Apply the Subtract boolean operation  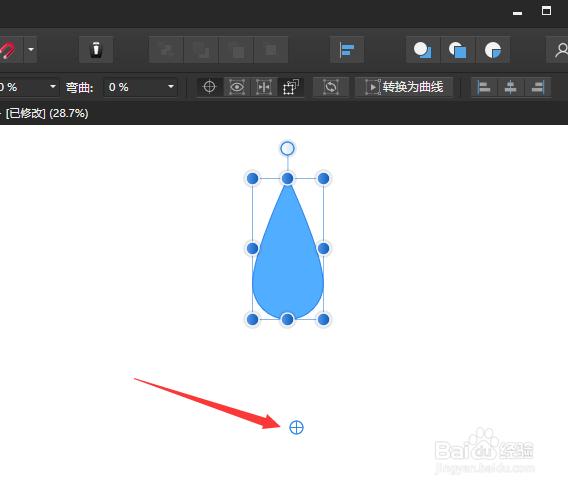click(x=458, y=50)
